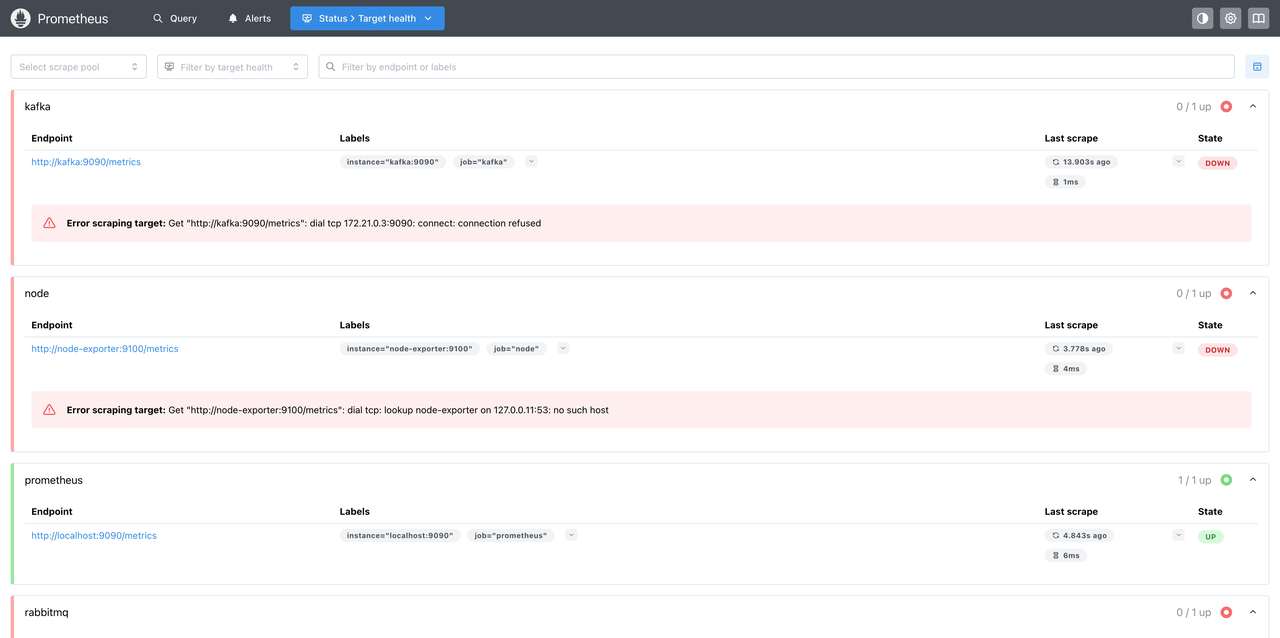Image resolution: width=1280 pixels, height=638 pixels.
Task: Collapse the rabbitmq pool panel
Action: click(x=1253, y=612)
